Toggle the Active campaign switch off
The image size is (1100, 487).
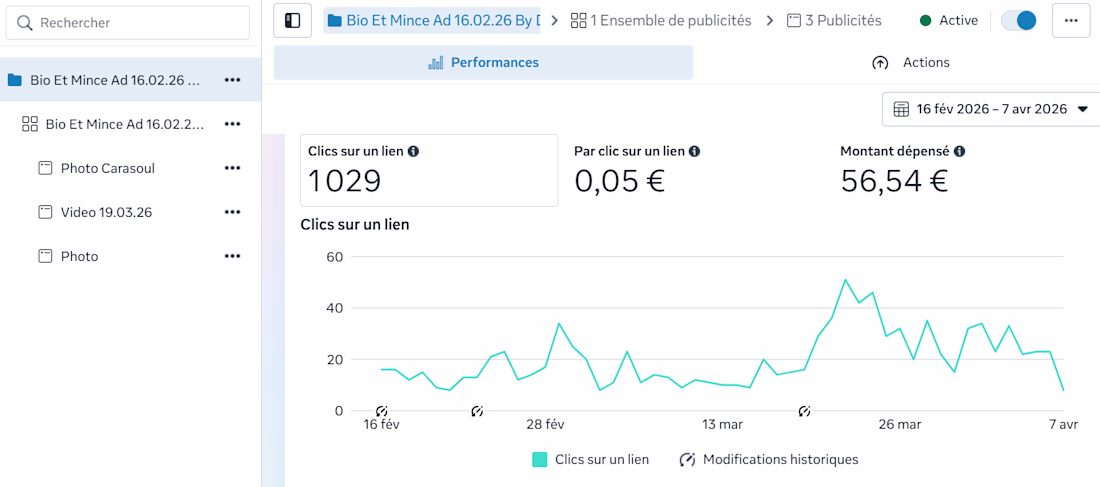1019,20
